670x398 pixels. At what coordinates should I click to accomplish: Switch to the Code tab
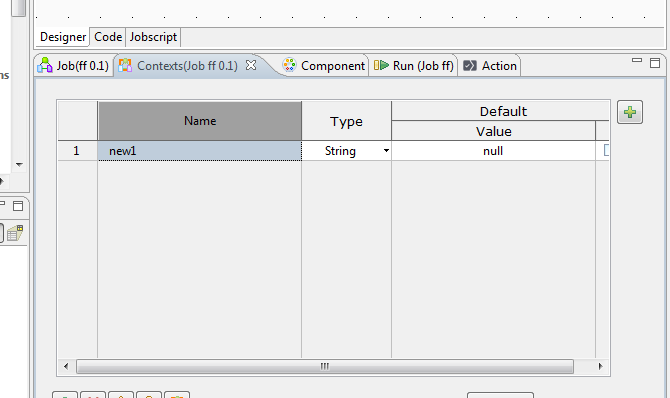[108, 37]
